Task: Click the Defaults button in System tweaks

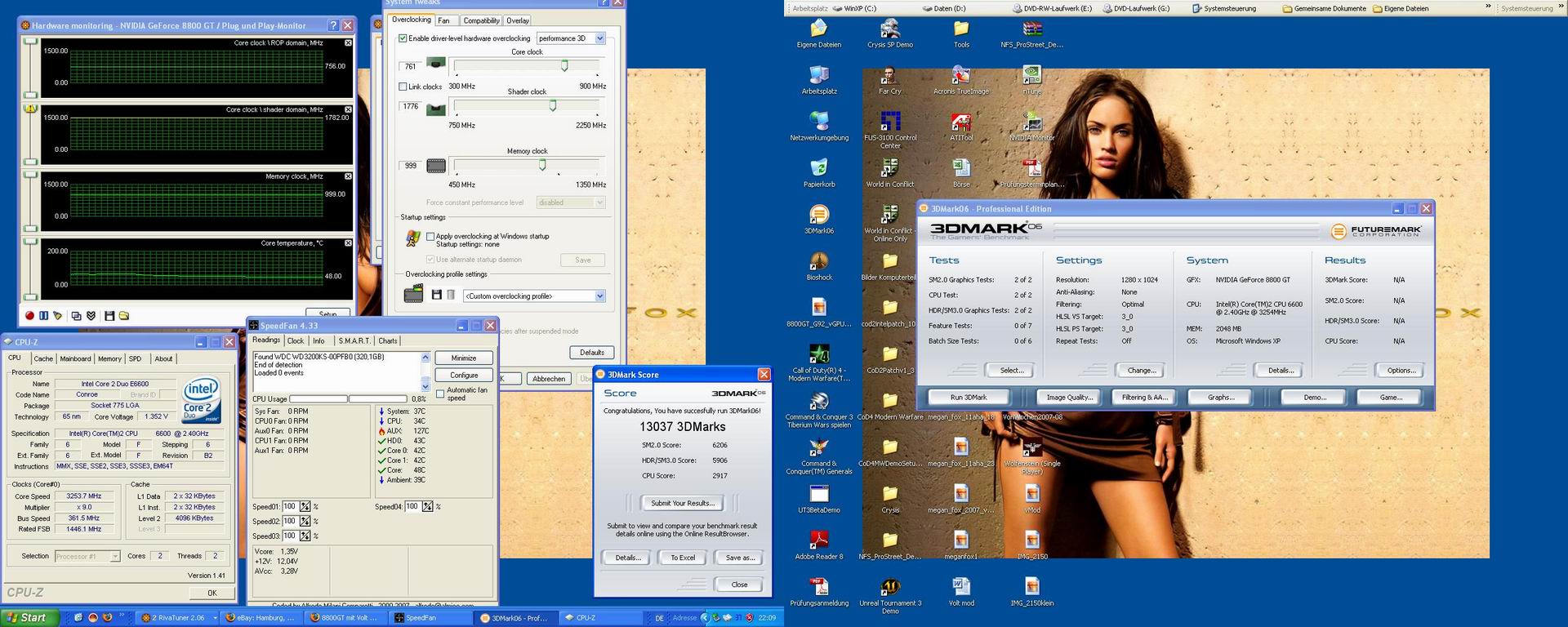Action: (592, 353)
